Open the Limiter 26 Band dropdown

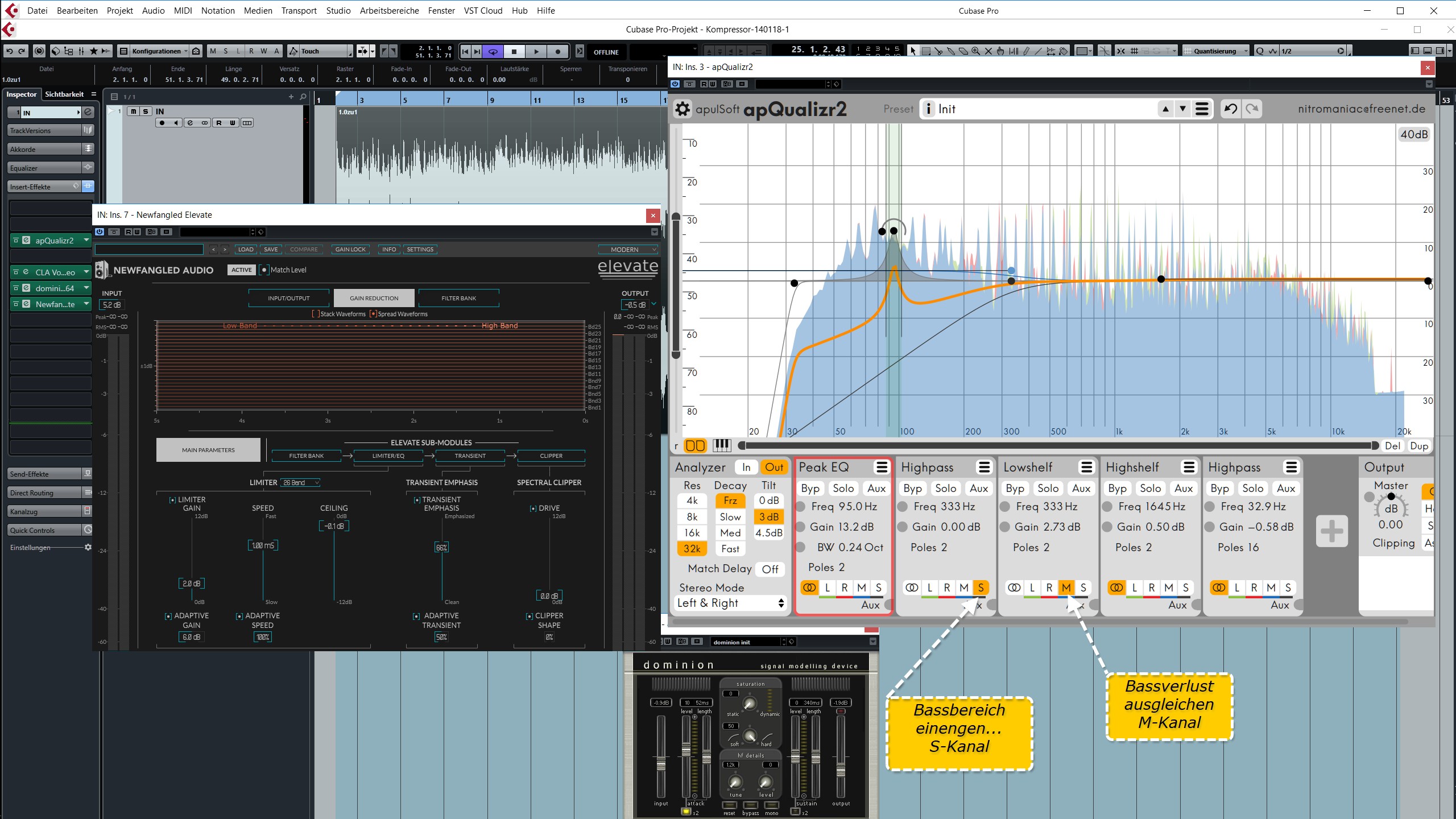click(300, 483)
